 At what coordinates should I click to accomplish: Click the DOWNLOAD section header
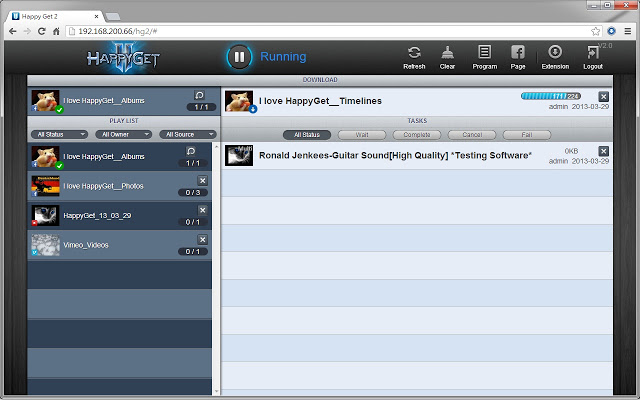(320, 80)
